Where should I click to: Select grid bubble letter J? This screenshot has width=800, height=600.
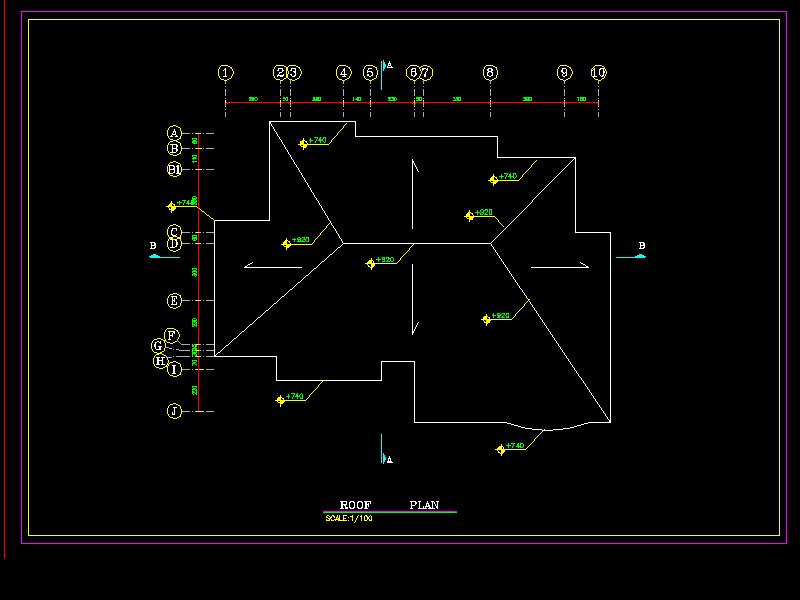(x=175, y=410)
